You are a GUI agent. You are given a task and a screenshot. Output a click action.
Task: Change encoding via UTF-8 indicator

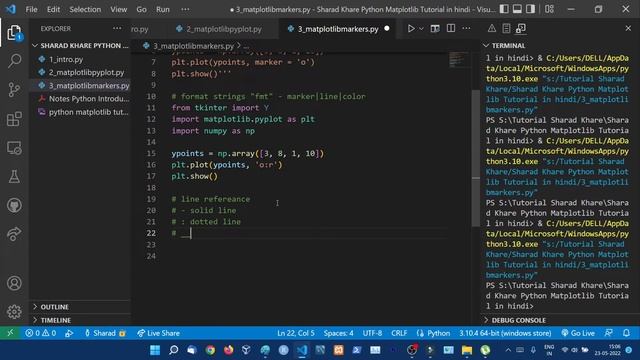[x=372, y=333]
